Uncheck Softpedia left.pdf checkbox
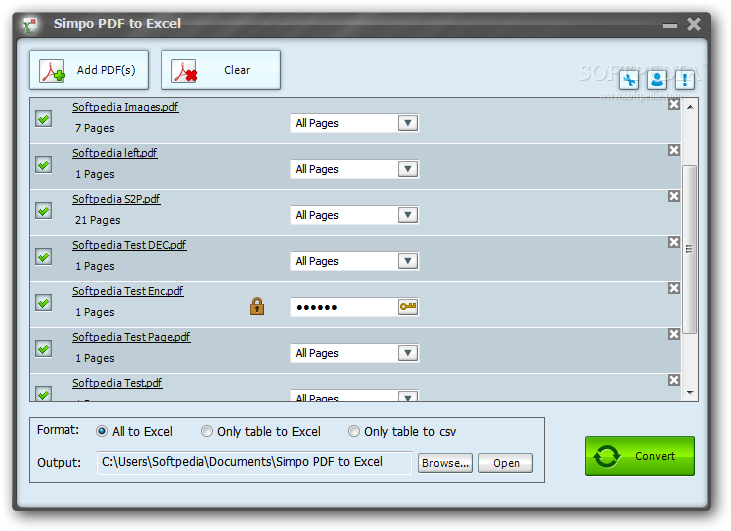Viewport: 731px width, 531px height. [x=44, y=165]
